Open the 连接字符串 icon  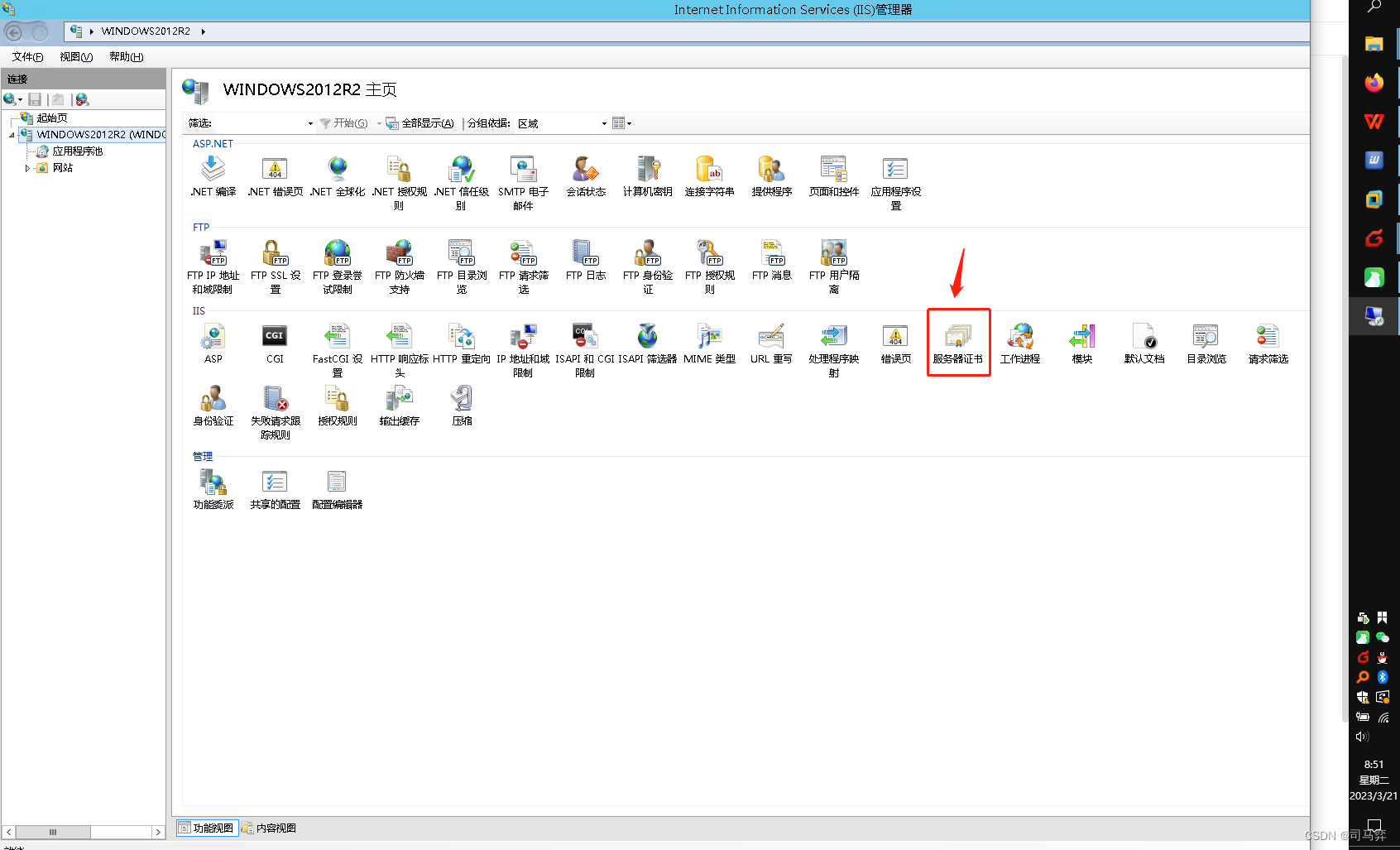(x=710, y=176)
